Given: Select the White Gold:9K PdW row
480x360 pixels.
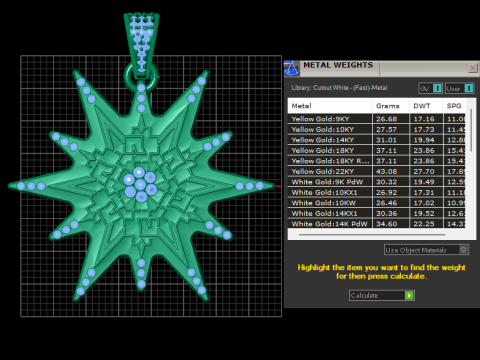Looking at the screenshot, I should click(377, 182).
